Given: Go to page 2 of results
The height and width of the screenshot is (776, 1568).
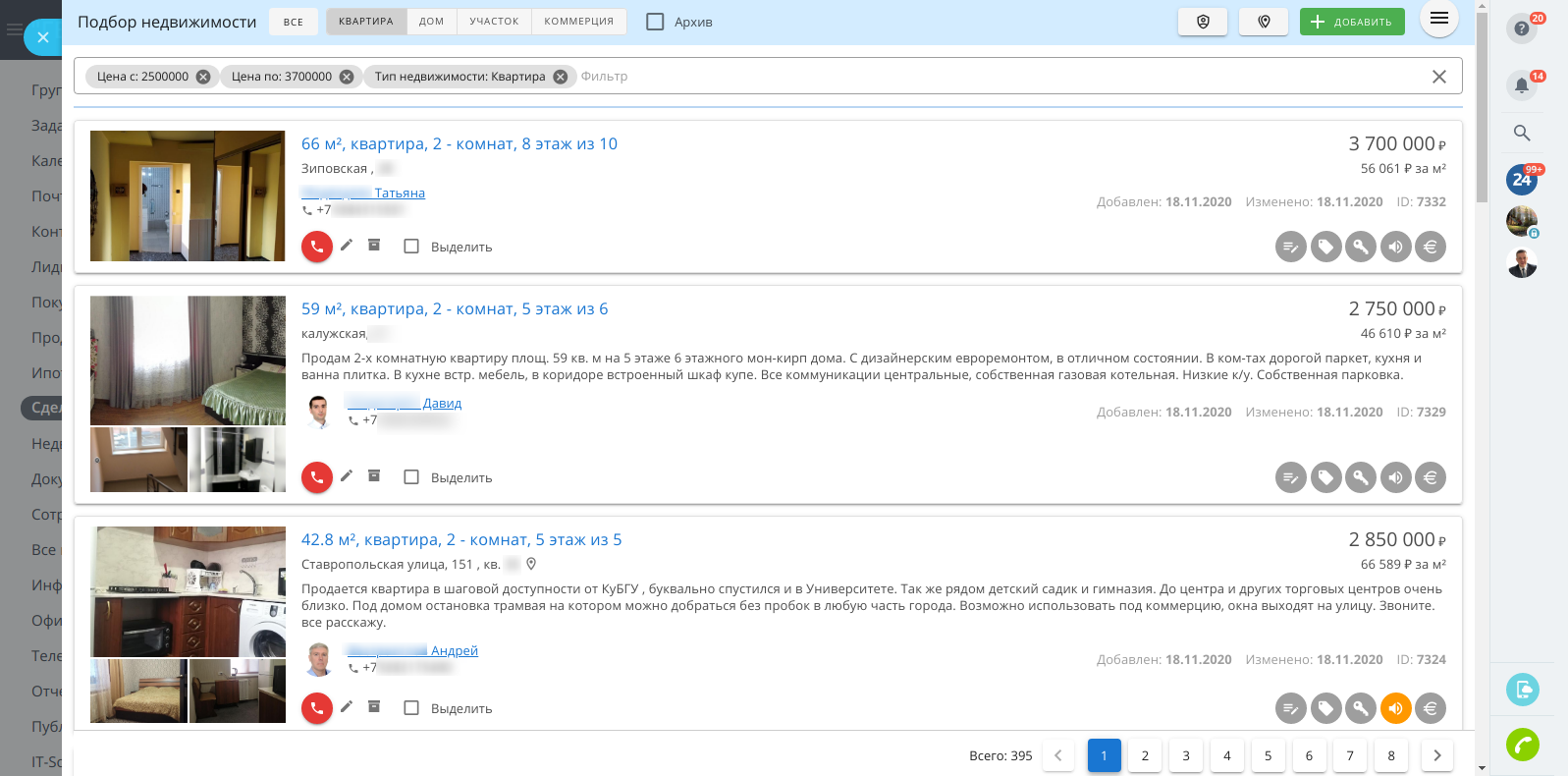Looking at the screenshot, I should 1145,755.
